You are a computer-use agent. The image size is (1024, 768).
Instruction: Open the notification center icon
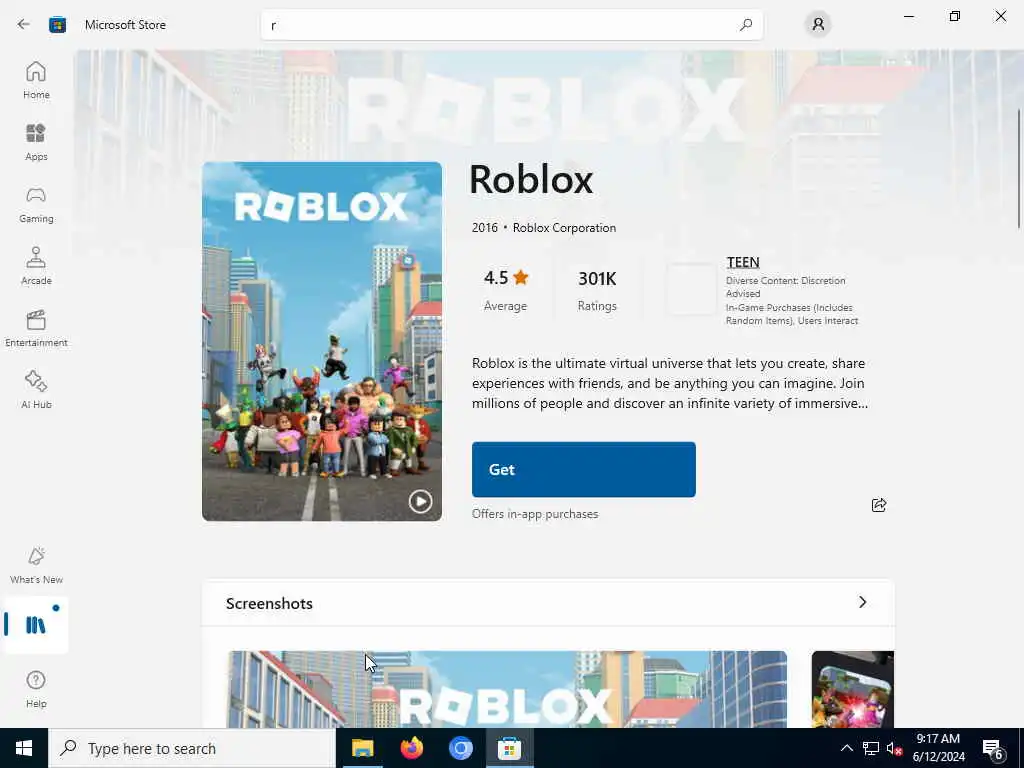(993, 748)
